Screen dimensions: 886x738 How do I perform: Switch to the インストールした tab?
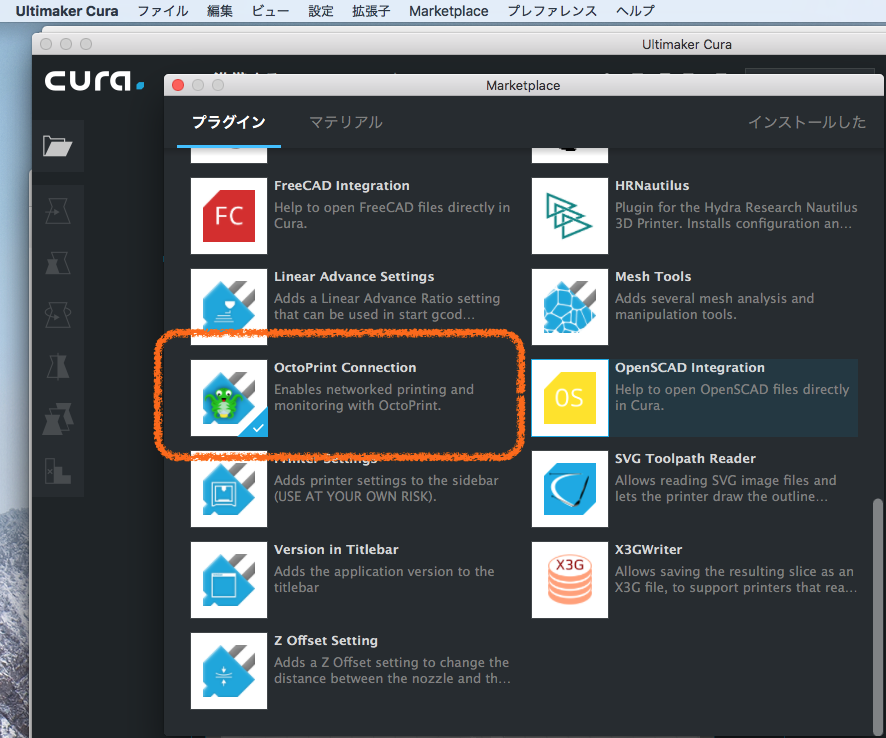click(x=807, y=122)
